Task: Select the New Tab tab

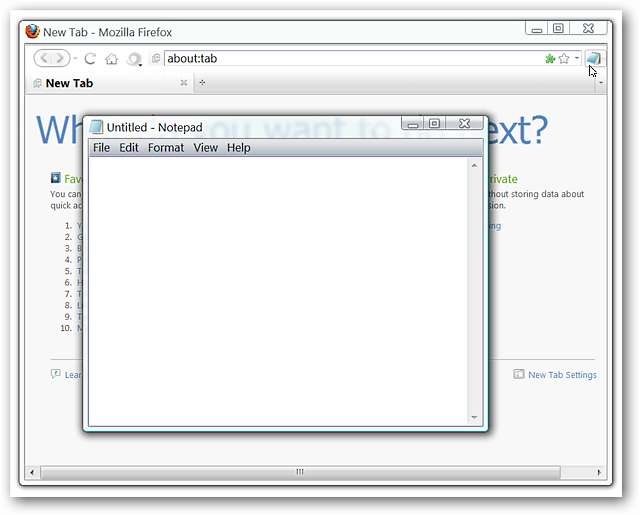Action: [x=69, y=83]
